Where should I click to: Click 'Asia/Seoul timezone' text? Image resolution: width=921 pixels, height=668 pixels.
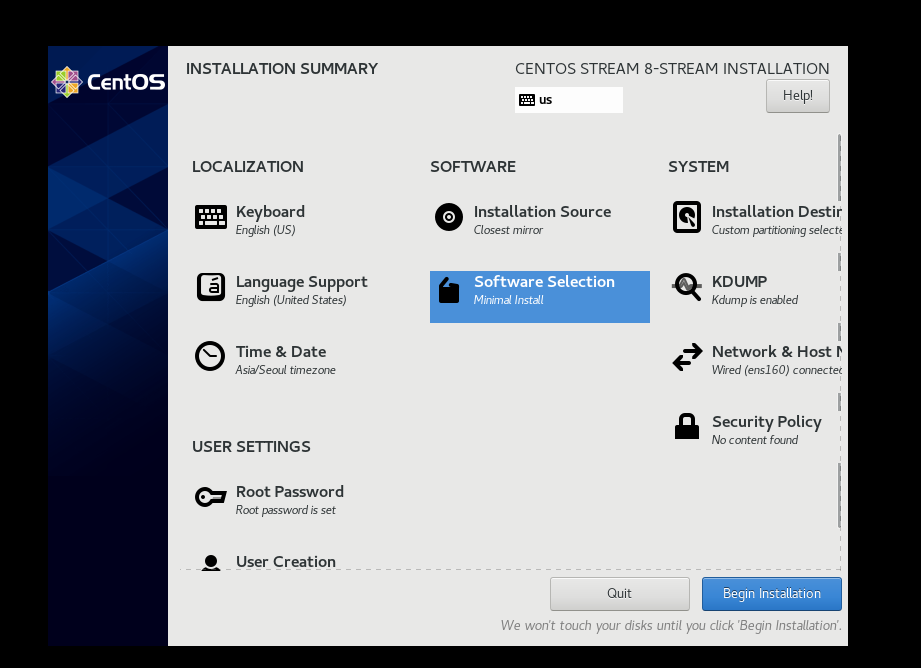point(285,370)
